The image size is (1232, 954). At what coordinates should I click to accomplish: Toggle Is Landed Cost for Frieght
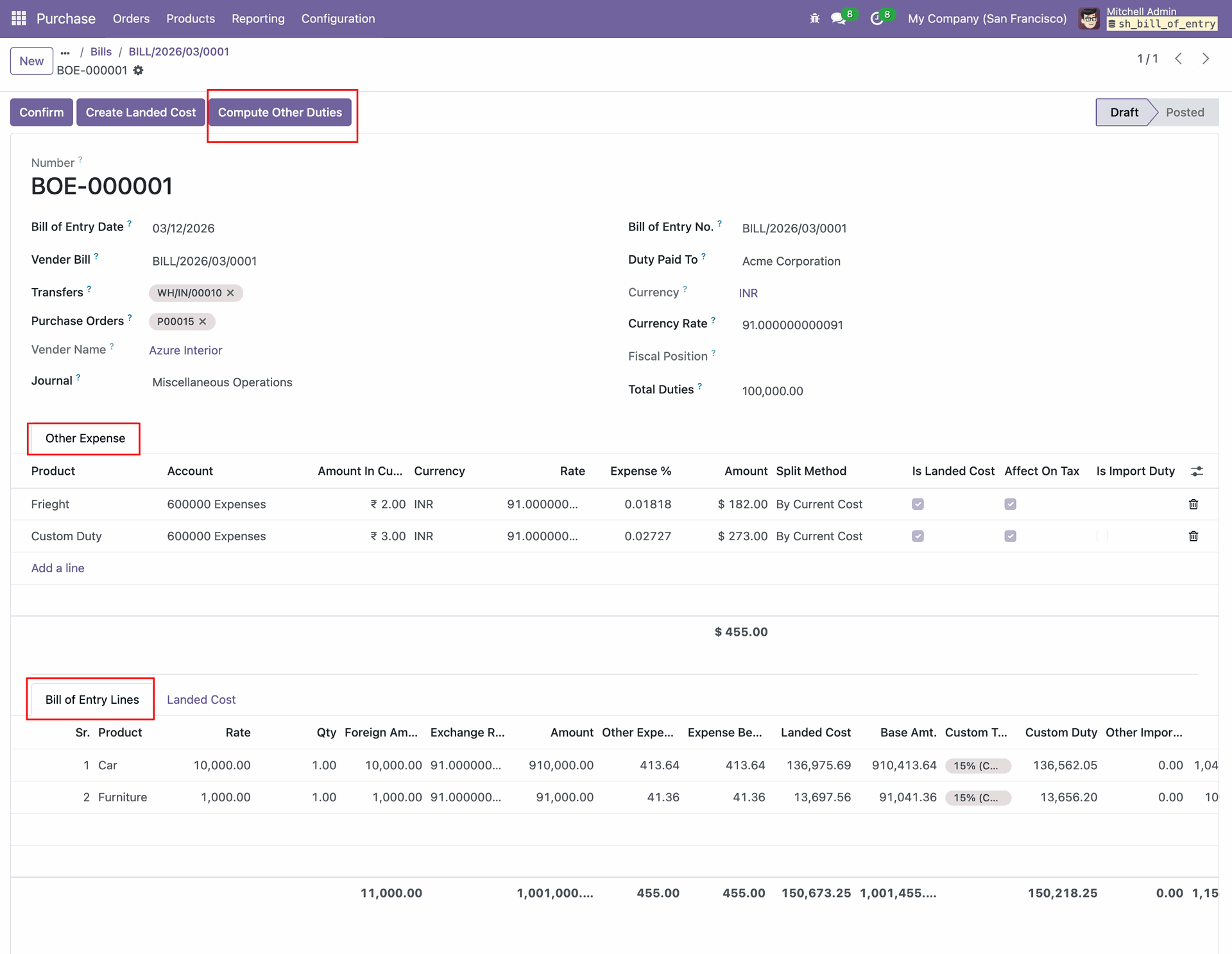(918, 504)
